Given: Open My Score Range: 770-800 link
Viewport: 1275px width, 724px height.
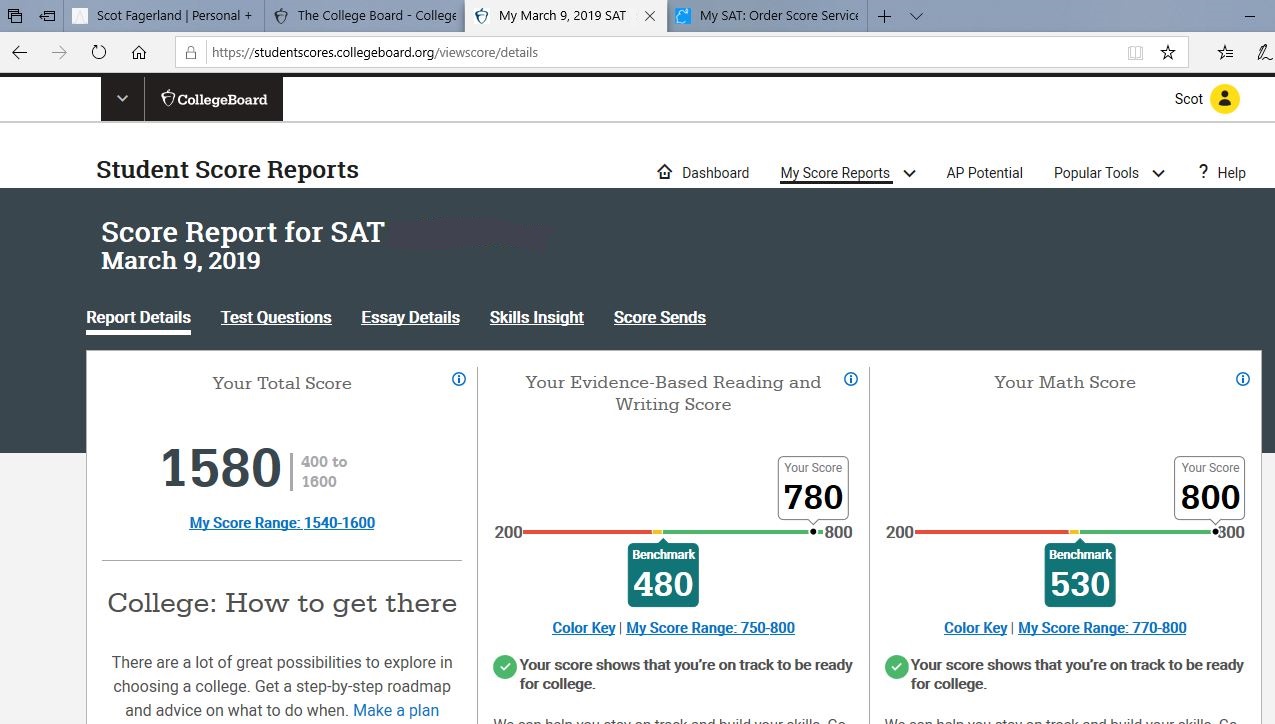Looking at the screenshot, I should pos(1102,628).
